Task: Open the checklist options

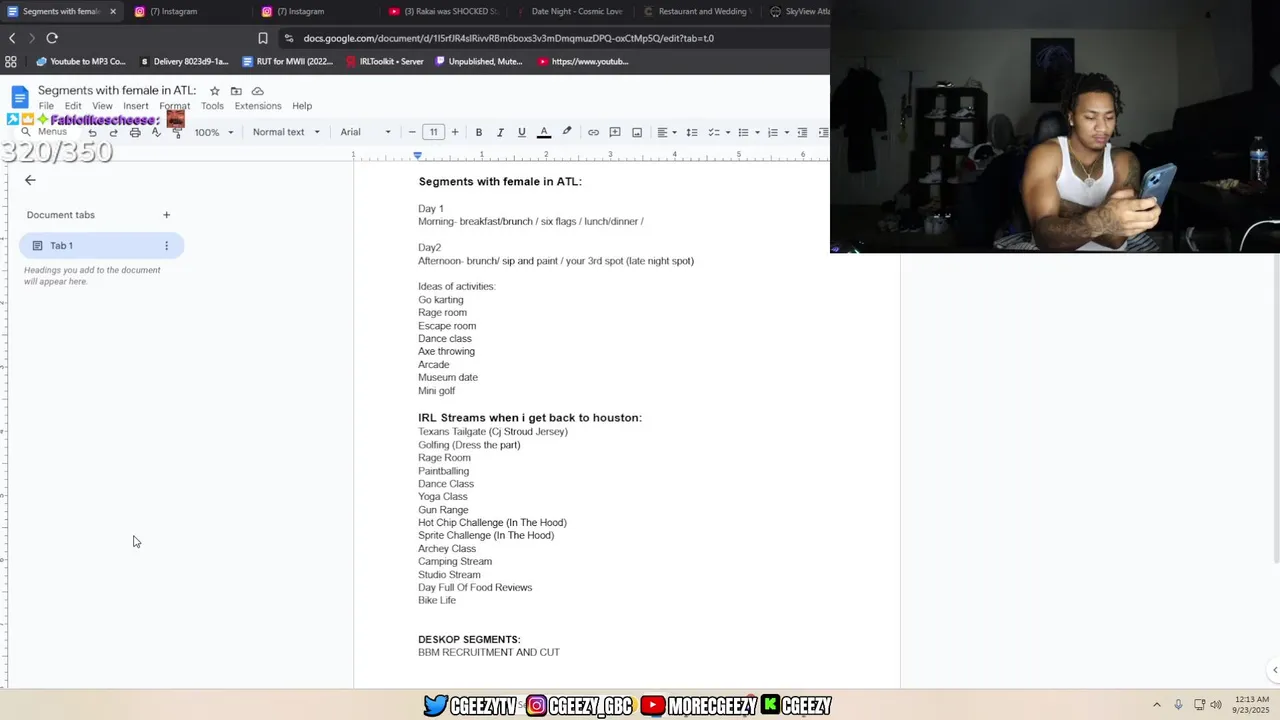Action: tap(719, 132)
